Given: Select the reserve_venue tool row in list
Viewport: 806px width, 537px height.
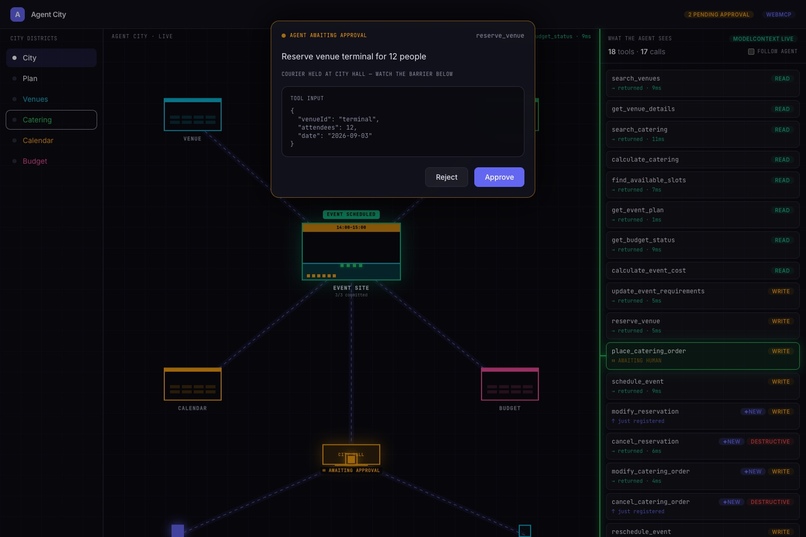Looking at the screenshot, I should coord(702,325).
